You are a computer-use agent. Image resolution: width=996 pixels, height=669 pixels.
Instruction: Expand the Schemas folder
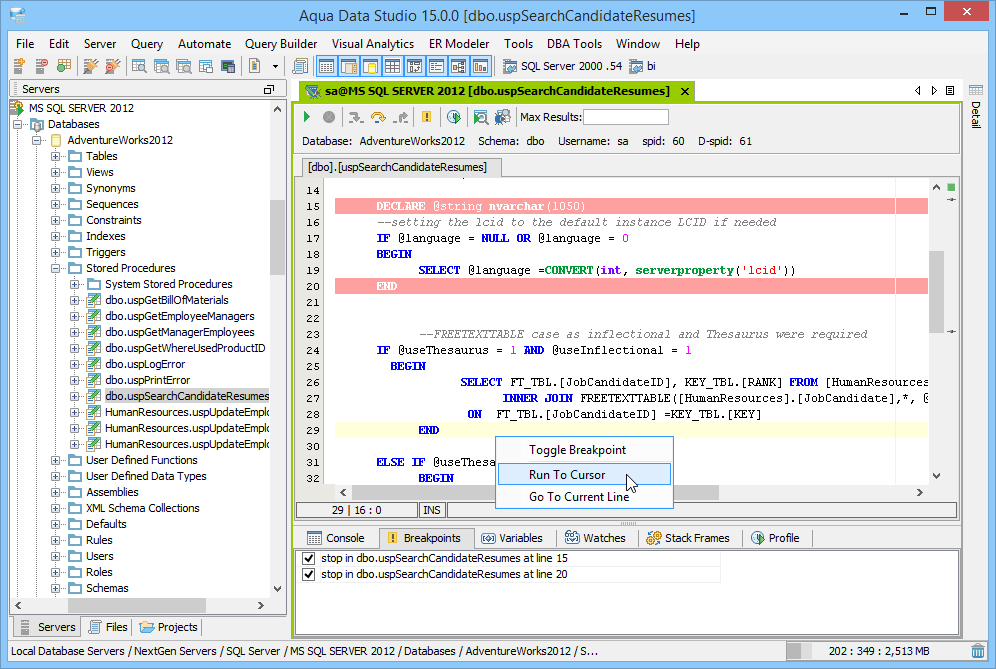[56, 588]
